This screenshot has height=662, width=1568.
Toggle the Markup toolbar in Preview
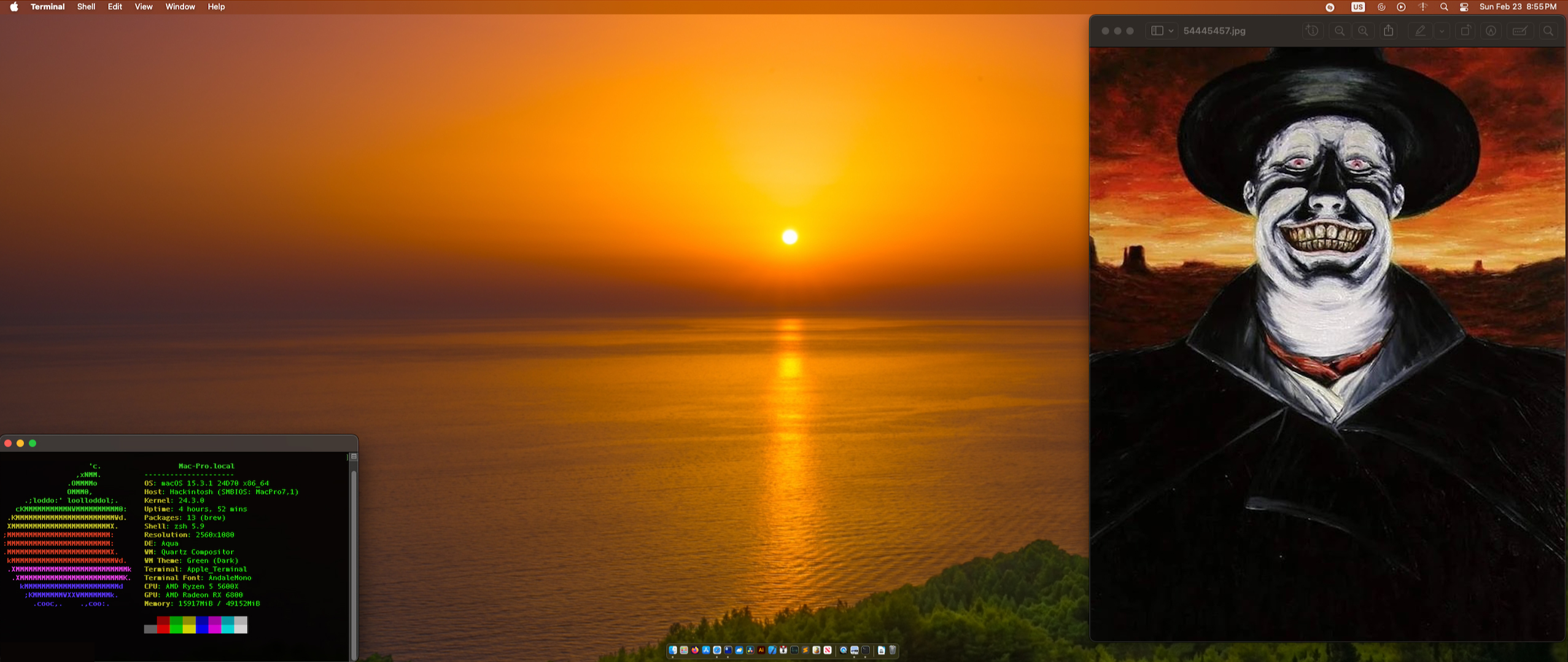tap(1491, 31)
